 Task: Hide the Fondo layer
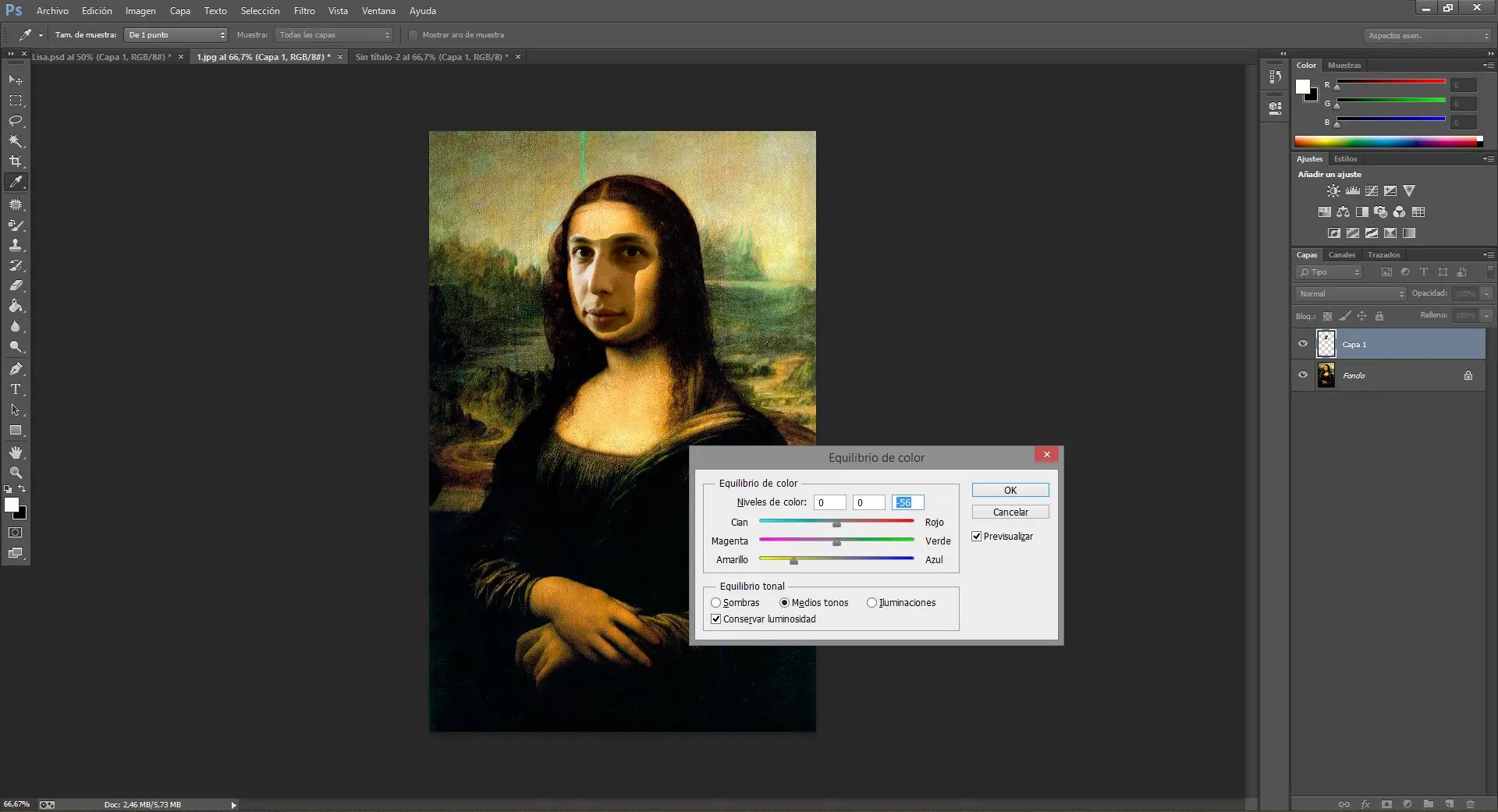[x=1303, y=375]
